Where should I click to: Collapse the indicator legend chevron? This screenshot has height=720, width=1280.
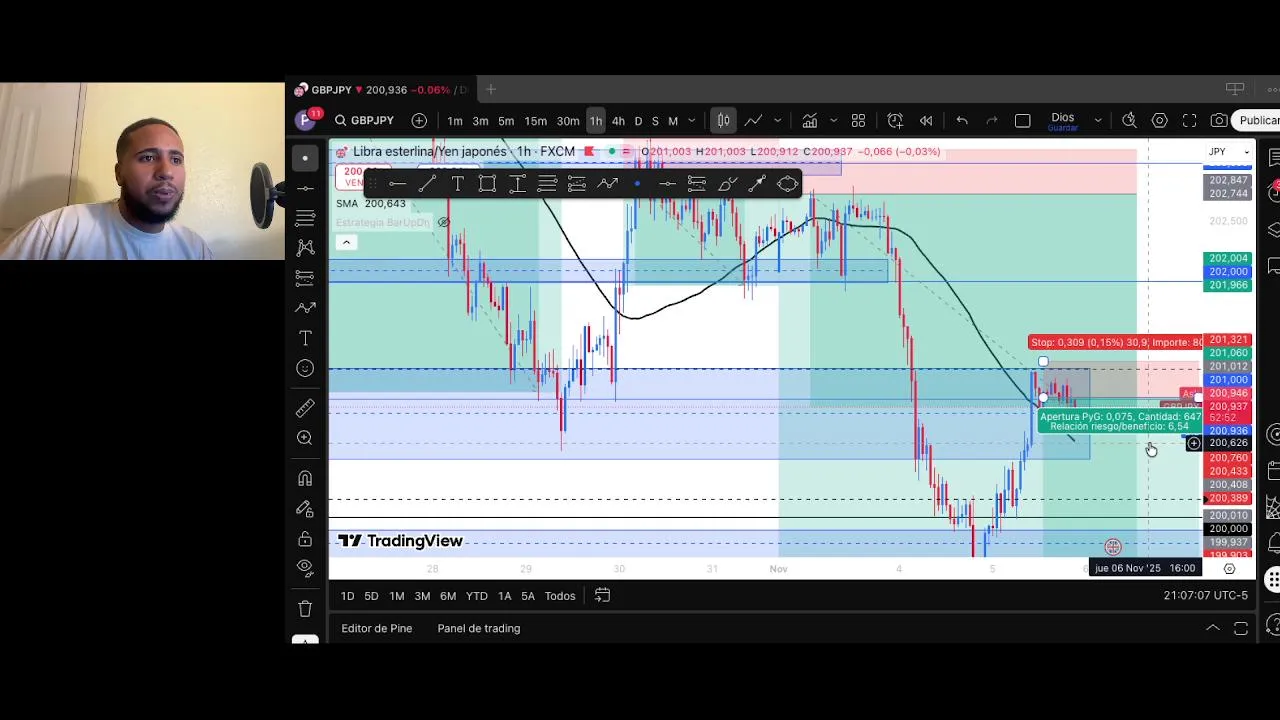[x=346, y=242]
